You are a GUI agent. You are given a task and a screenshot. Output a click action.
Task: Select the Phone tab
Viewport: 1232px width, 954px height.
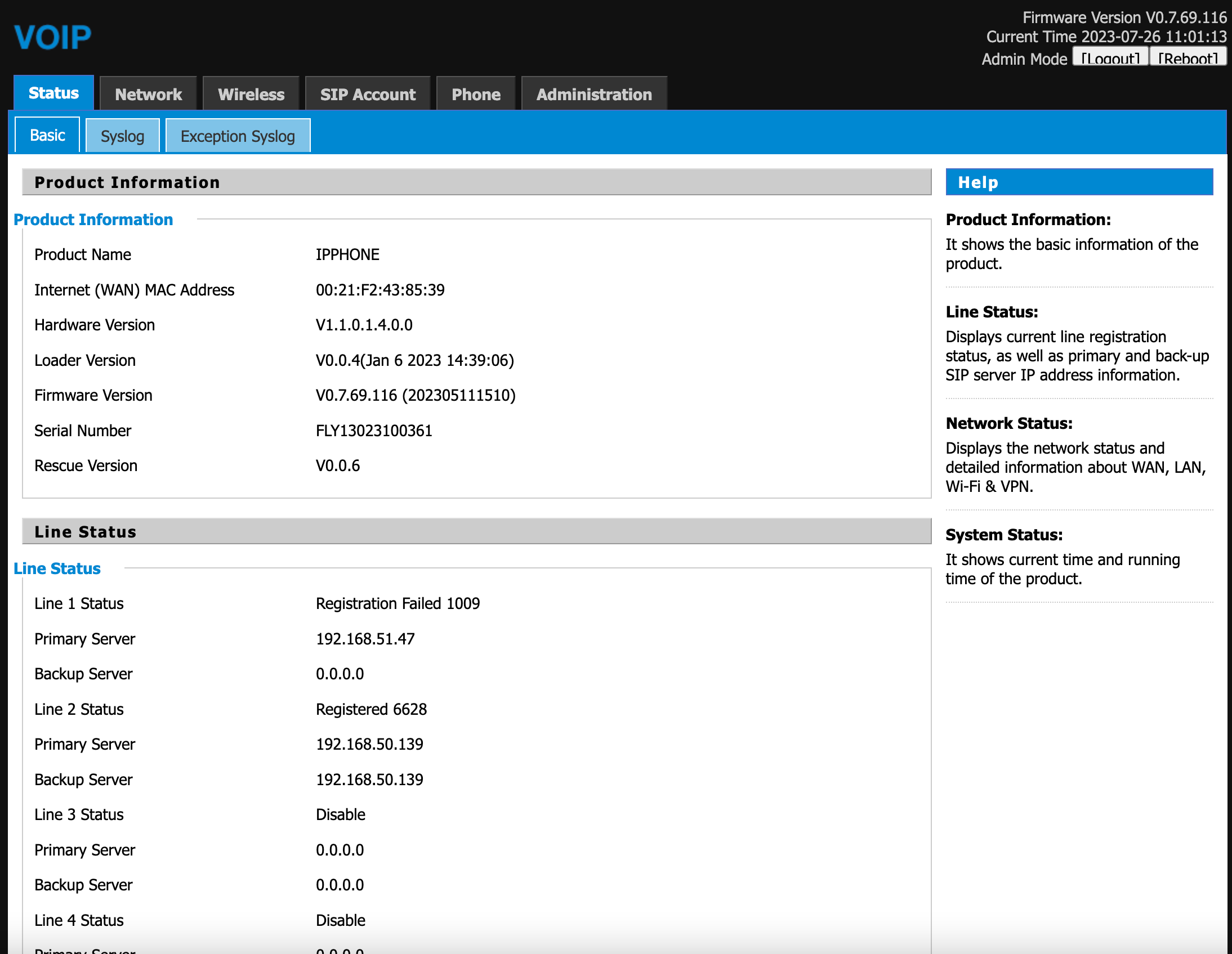[476, 94]
